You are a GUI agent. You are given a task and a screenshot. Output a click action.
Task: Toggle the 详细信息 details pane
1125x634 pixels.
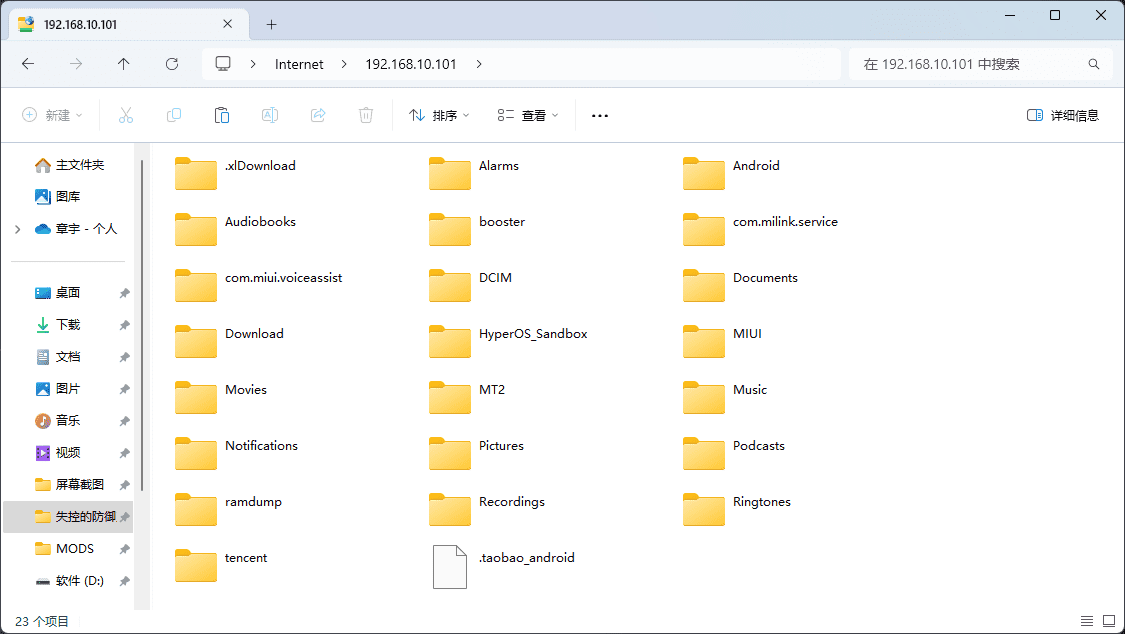[x=1063, y=115]
